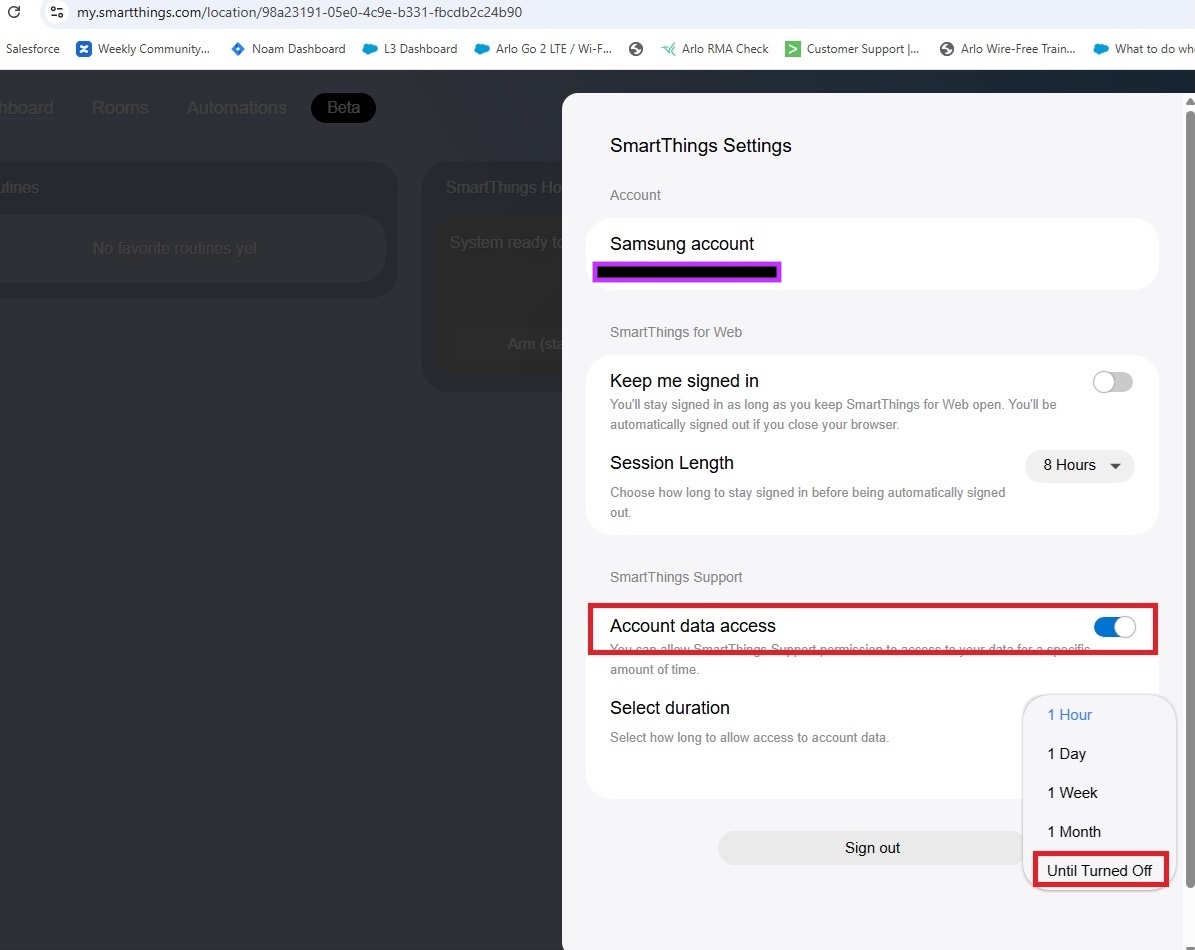
Task: Open the Arlo Go 2 LTE bookmark
Action: coord(543,49)
